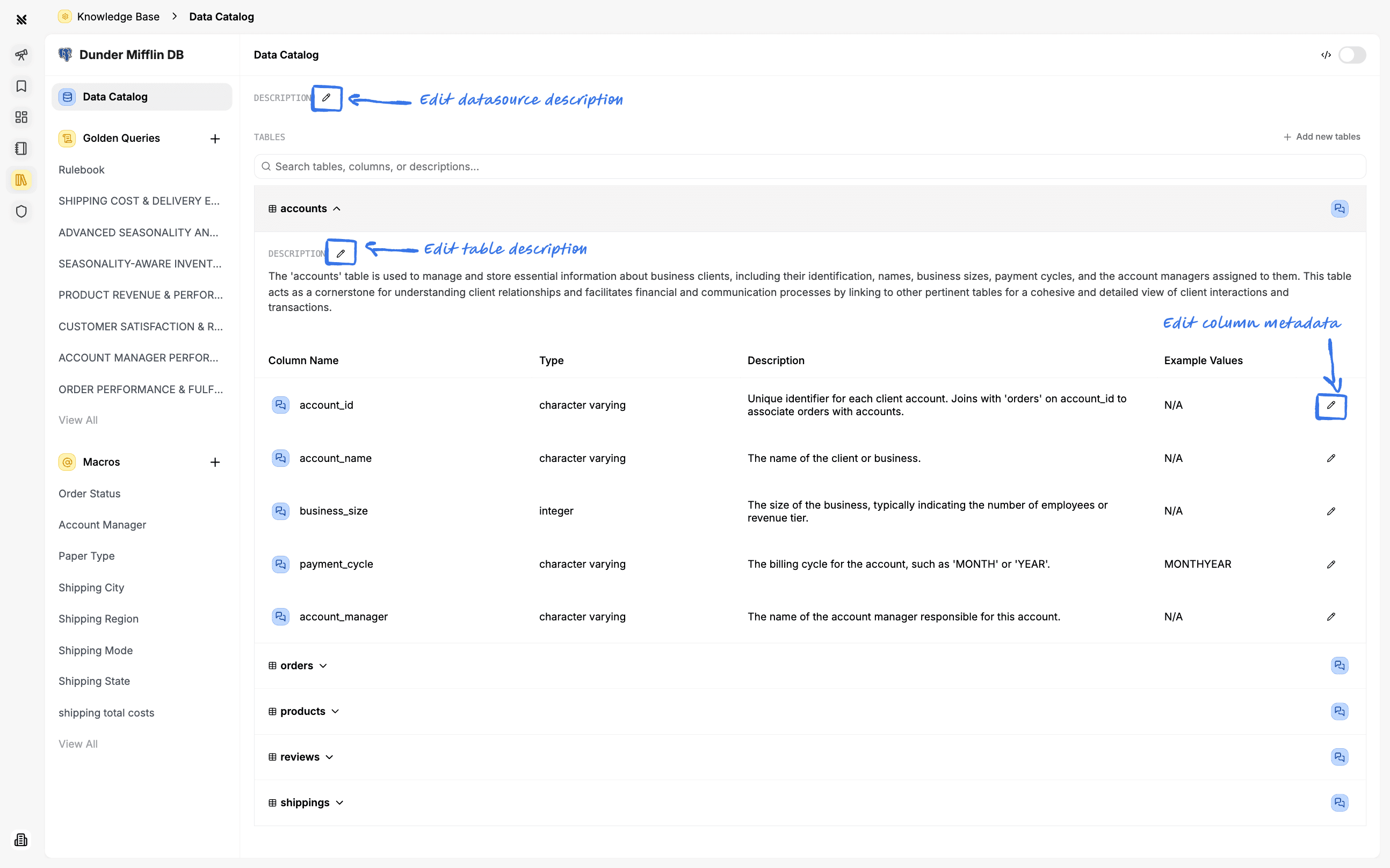Edit the datasource description via pencil icon

coord(326,98)
